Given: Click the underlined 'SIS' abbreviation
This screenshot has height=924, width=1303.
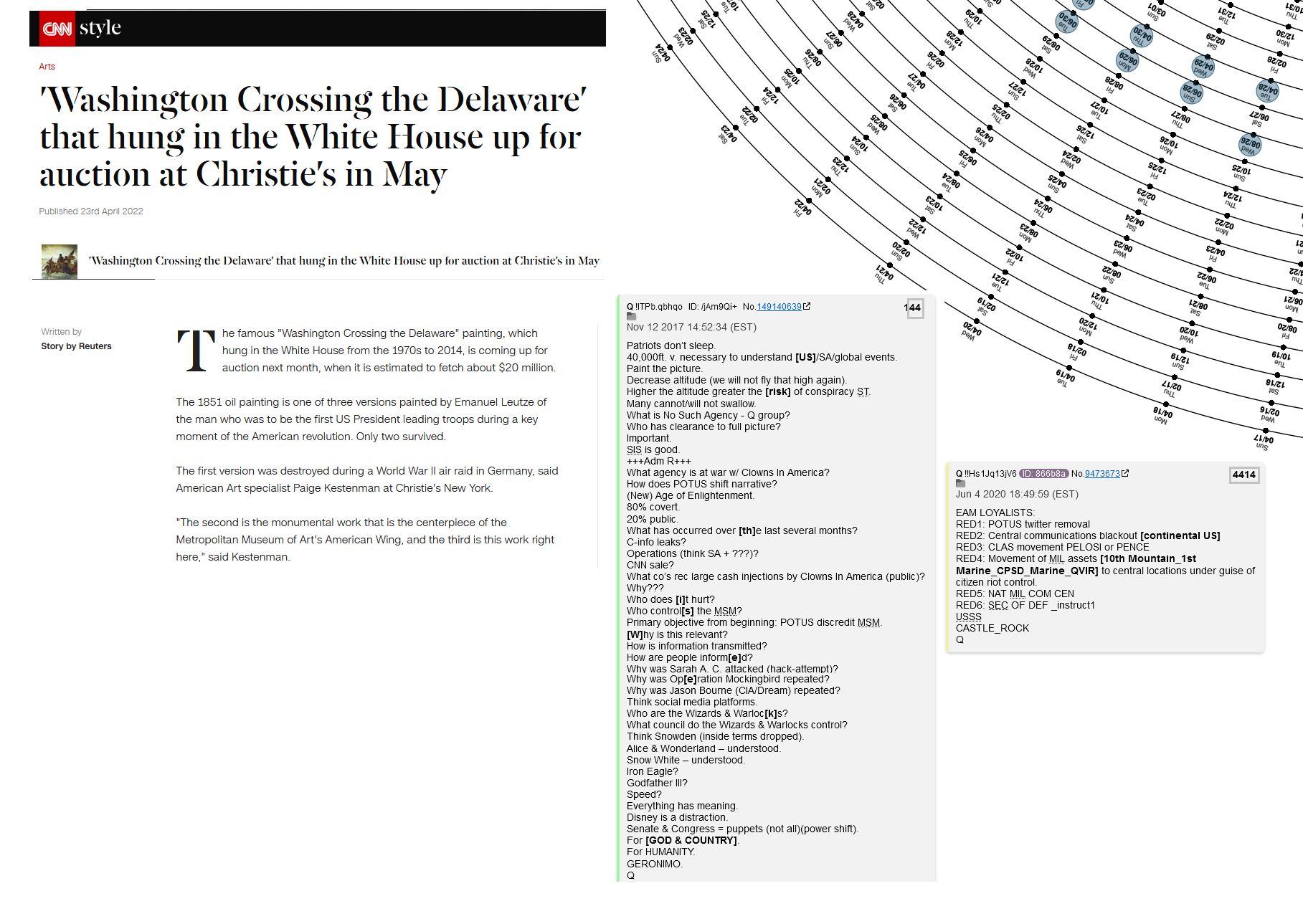Looking at the screenshot, I should point(634,450).
